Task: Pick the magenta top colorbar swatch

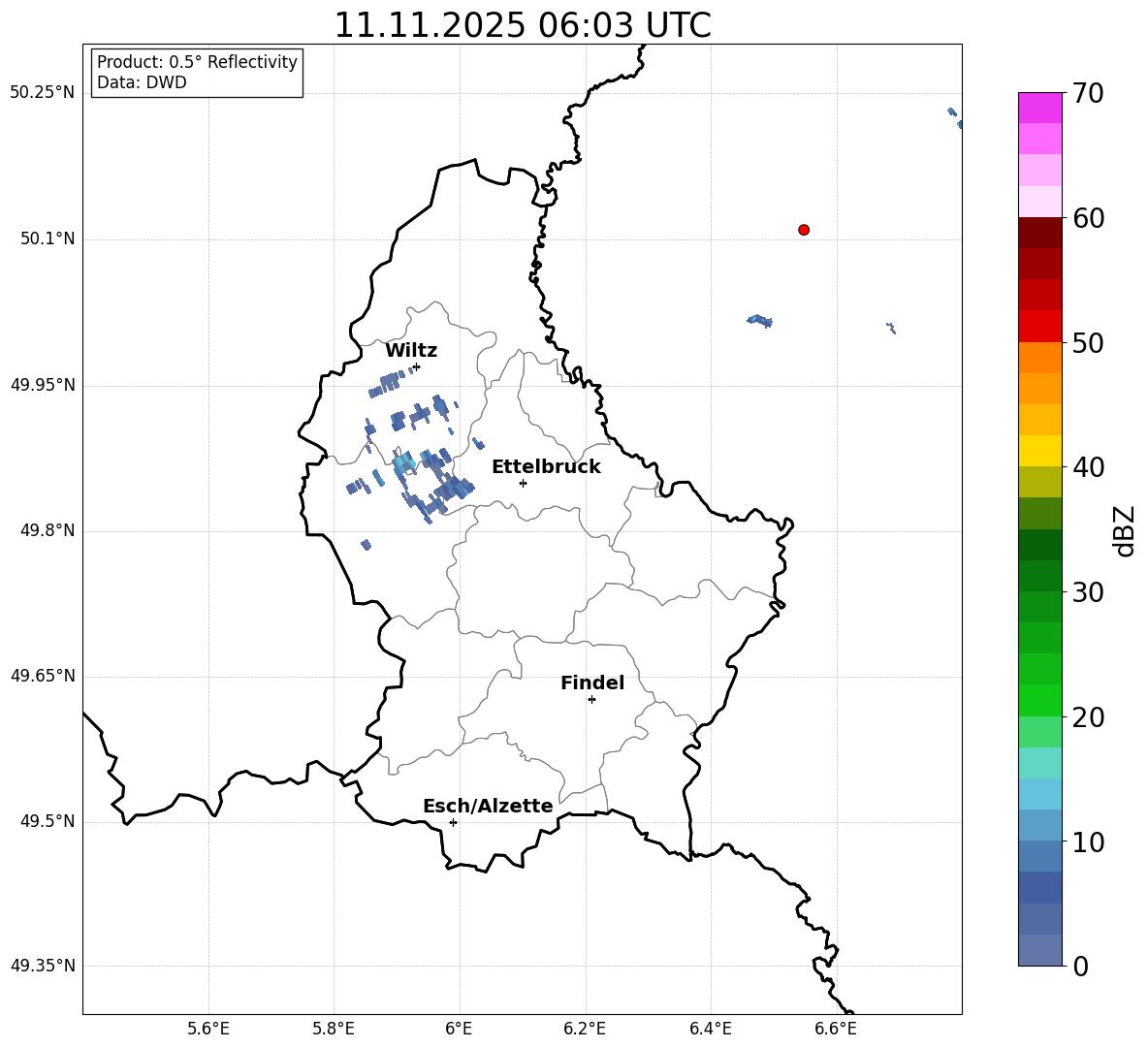Action: [x=1039, y=108]
